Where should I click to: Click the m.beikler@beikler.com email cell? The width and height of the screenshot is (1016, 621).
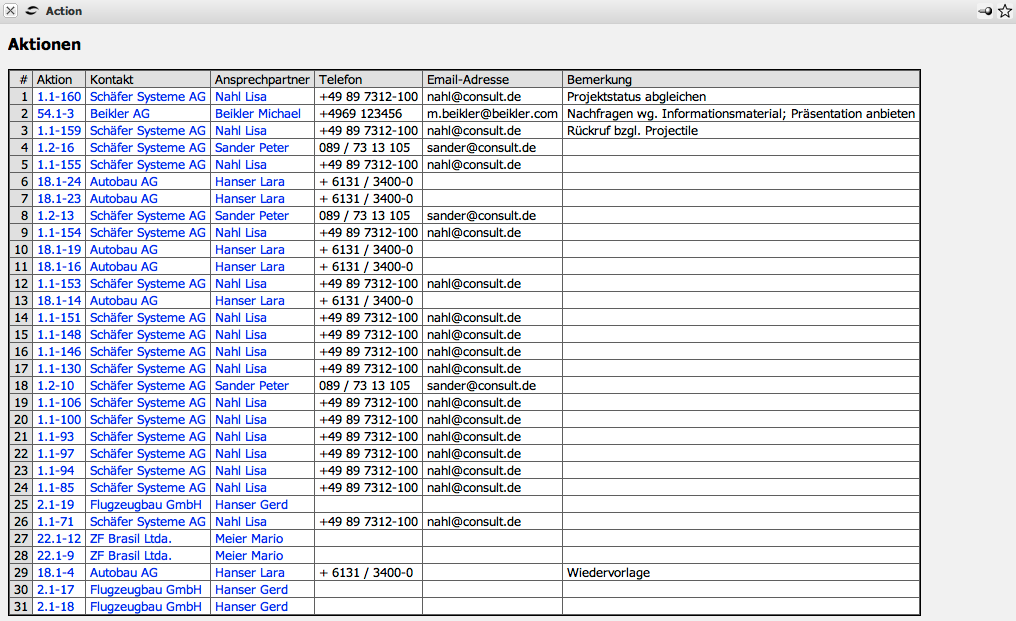click(492, 114)
